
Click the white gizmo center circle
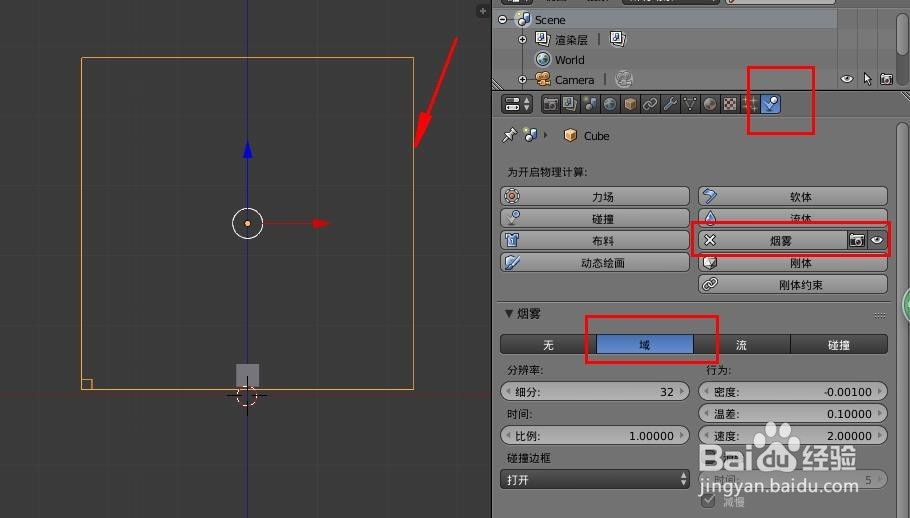click(248, 223)
